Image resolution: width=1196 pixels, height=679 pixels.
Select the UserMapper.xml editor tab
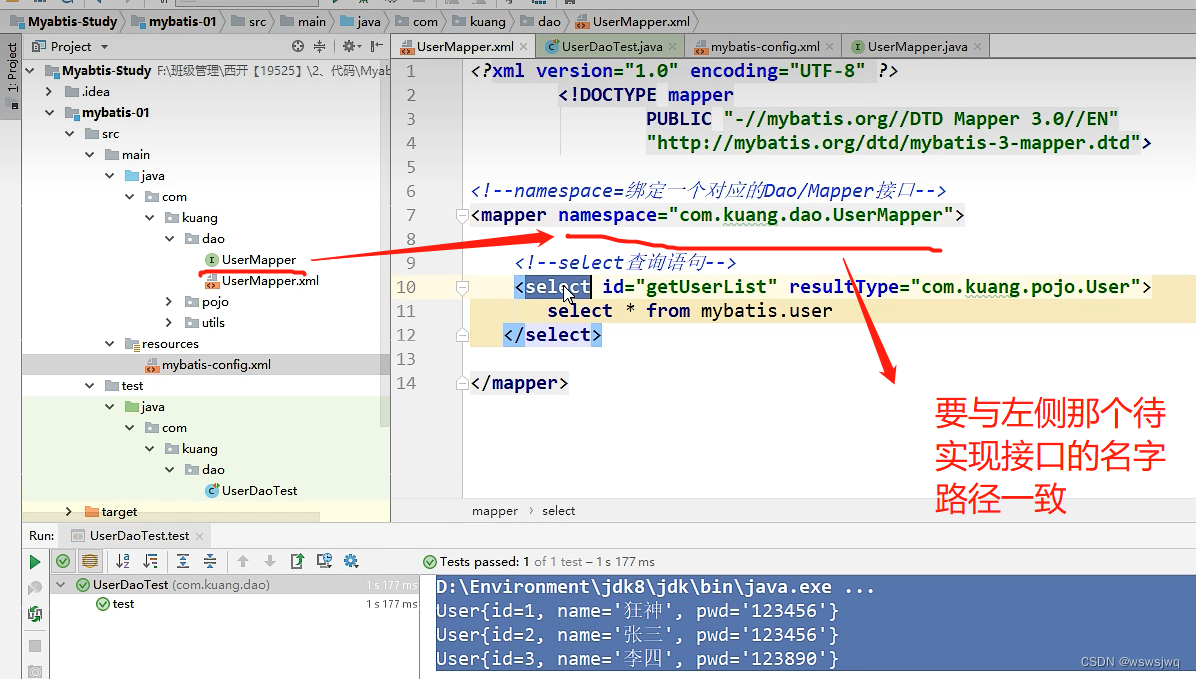[465, 47]
